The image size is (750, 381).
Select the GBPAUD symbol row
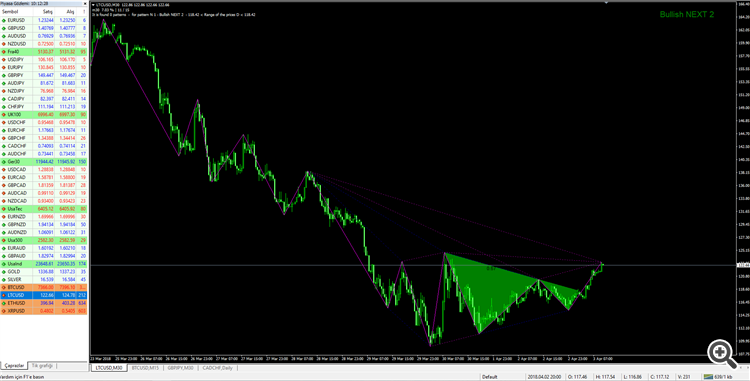[x=44, y=256]
